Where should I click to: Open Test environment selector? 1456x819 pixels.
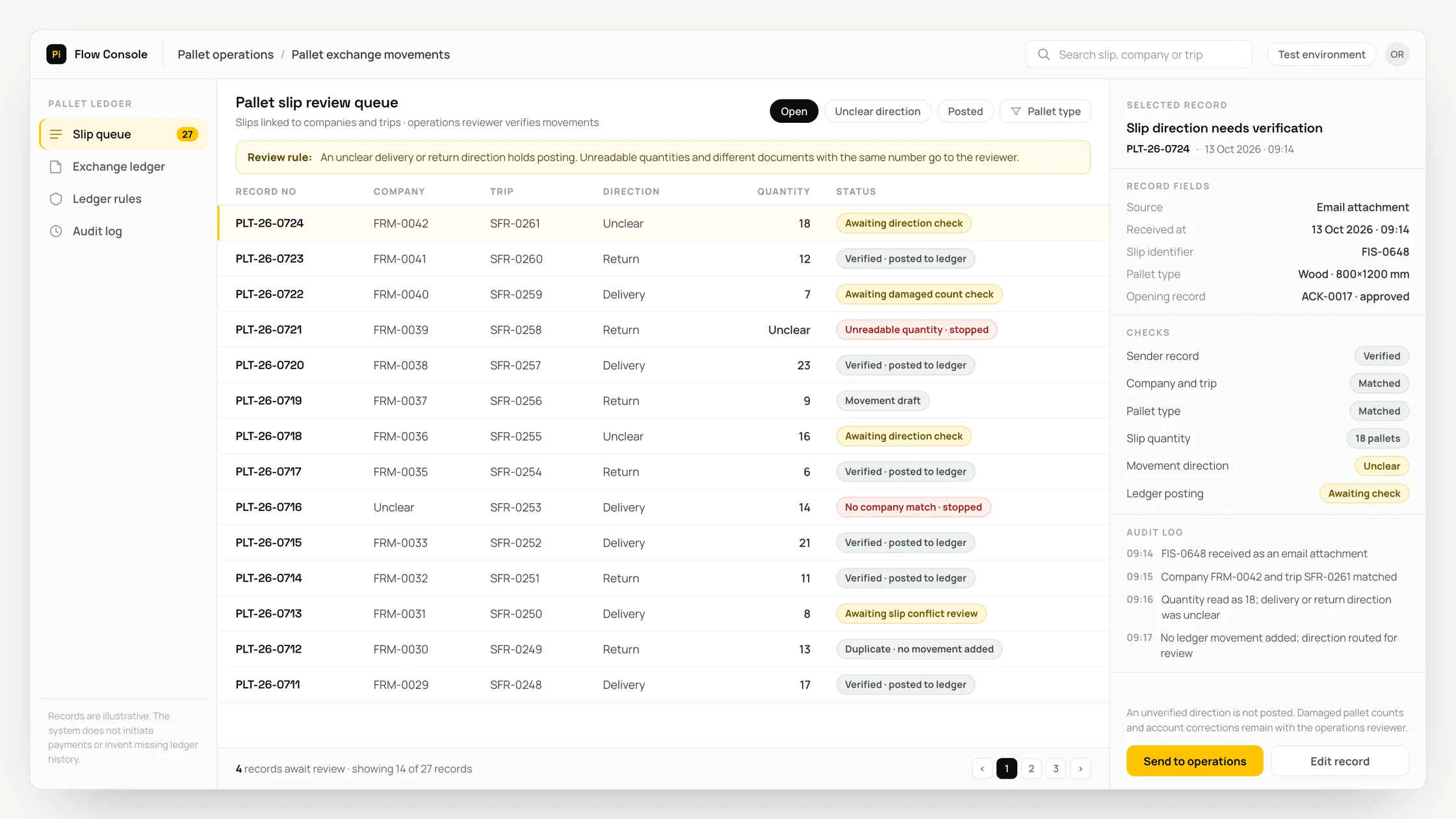pyautogui.click(x=1321, y=55)
